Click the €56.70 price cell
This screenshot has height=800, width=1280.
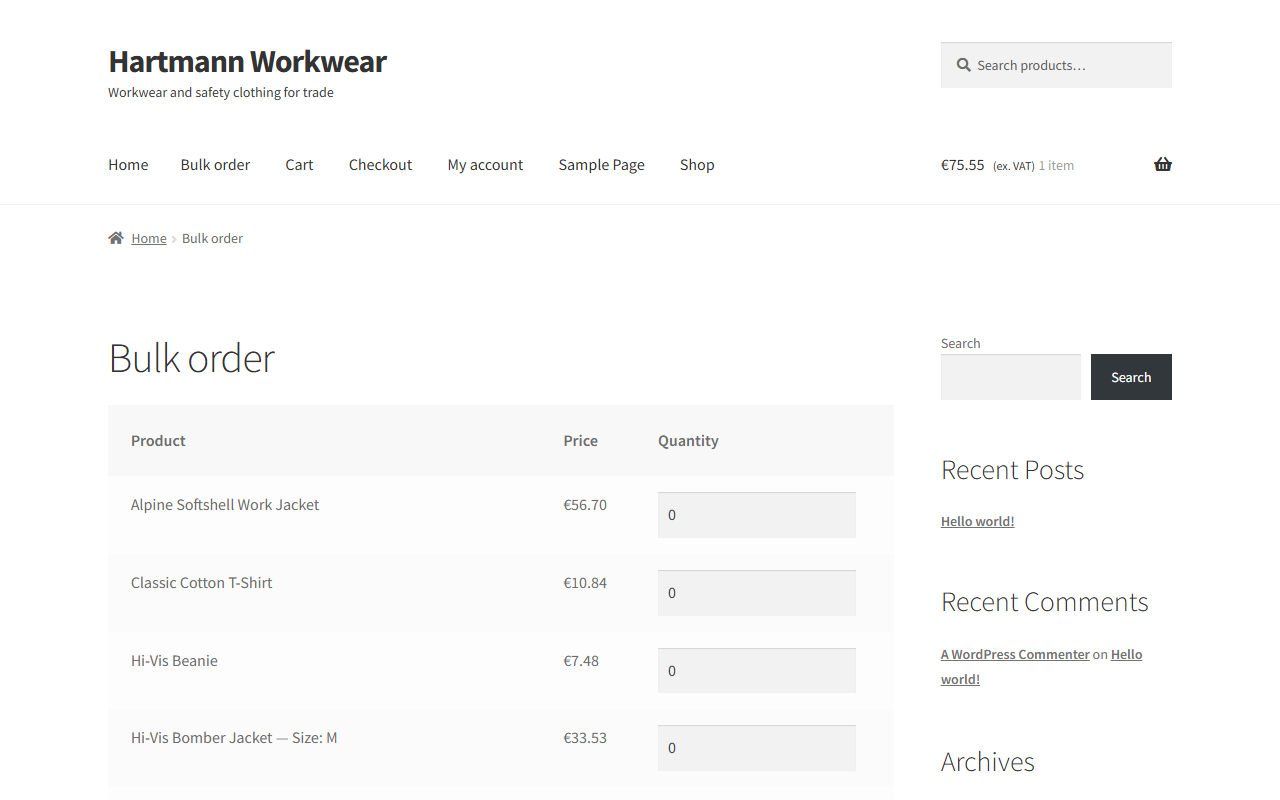[585, 505]
